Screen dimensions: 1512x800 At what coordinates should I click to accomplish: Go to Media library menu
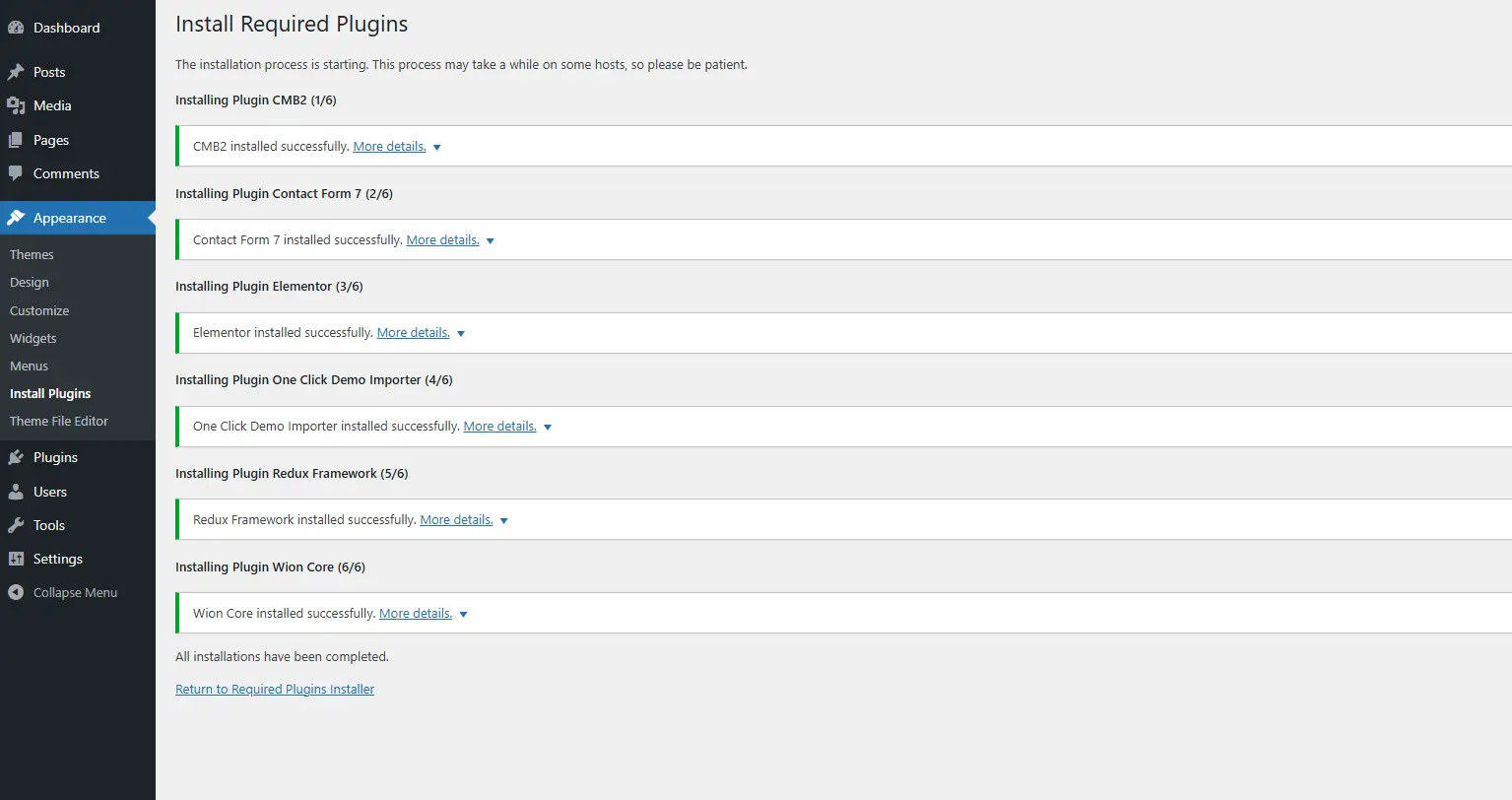coord(52,105)
